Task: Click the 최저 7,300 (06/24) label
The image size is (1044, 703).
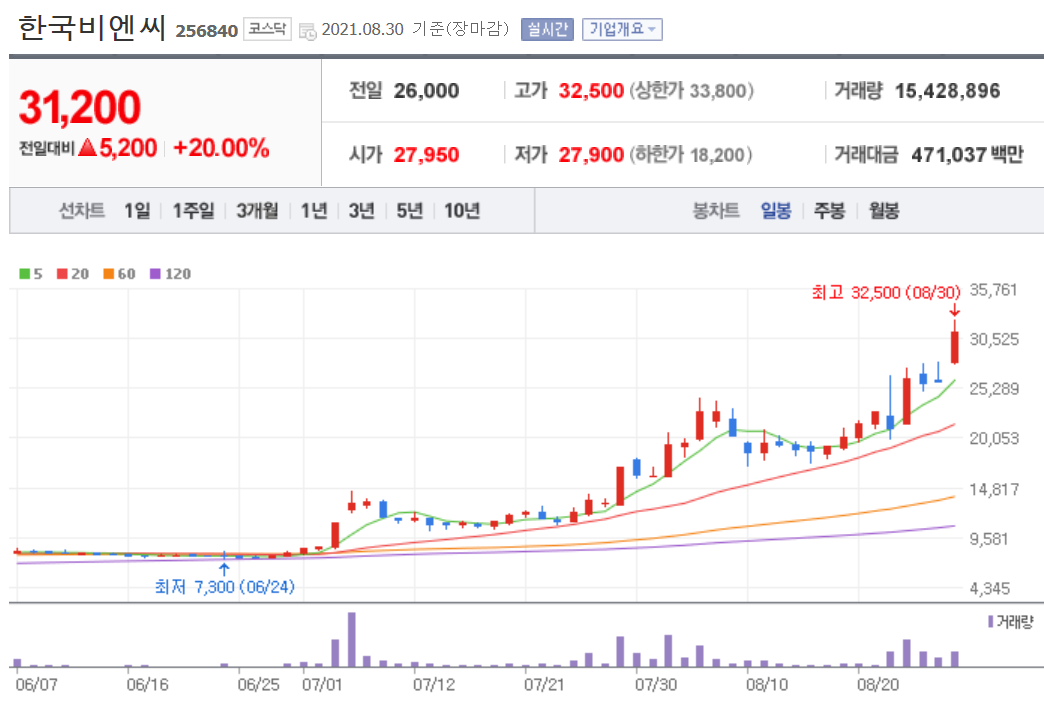Action: pyautogui.click(x=224, y=586)
